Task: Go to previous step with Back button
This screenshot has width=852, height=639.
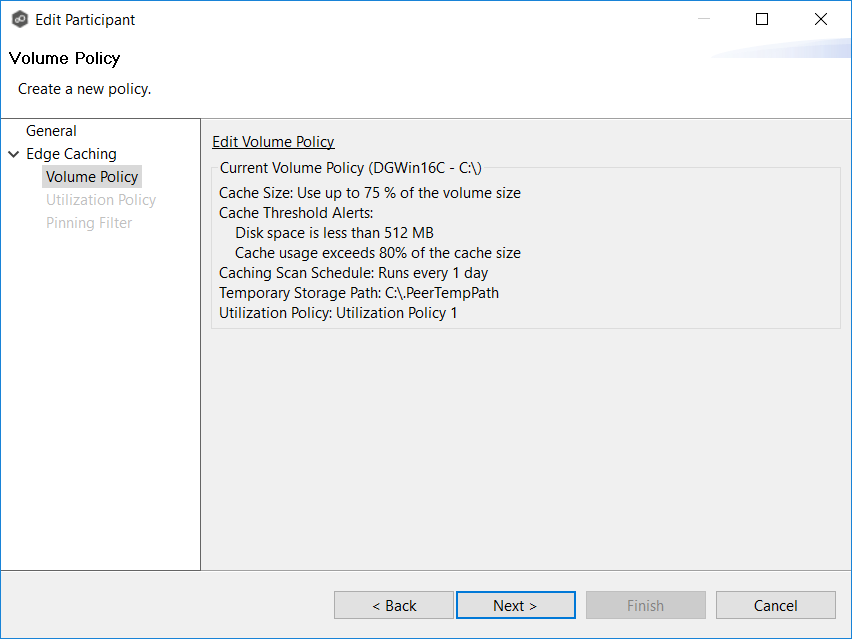Action: (x=394, y=605)
